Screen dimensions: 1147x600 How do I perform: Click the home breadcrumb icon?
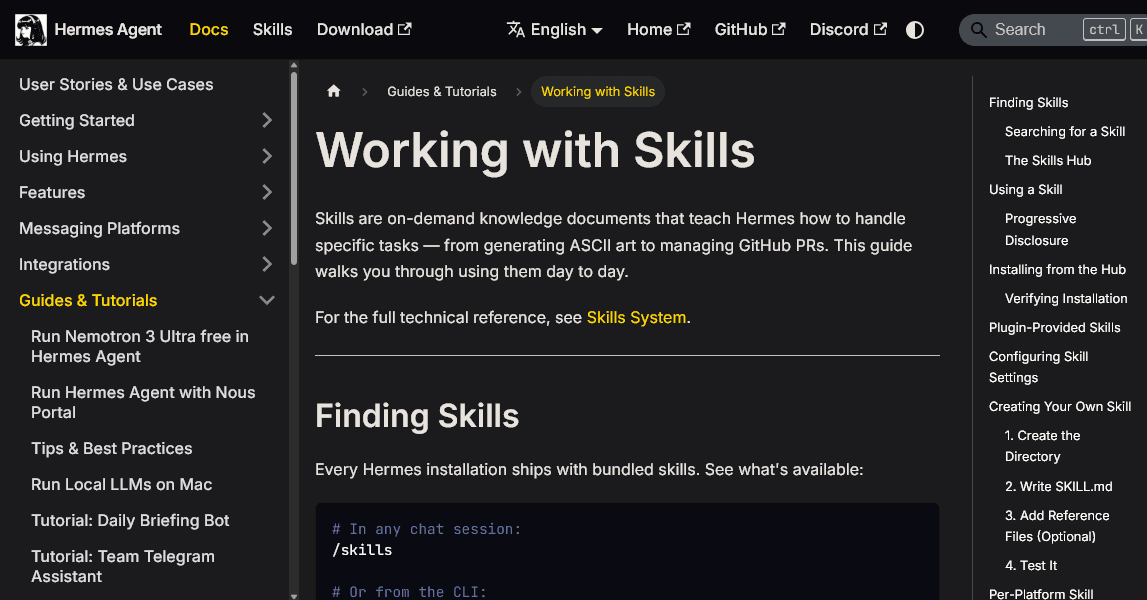click(334, 91)
